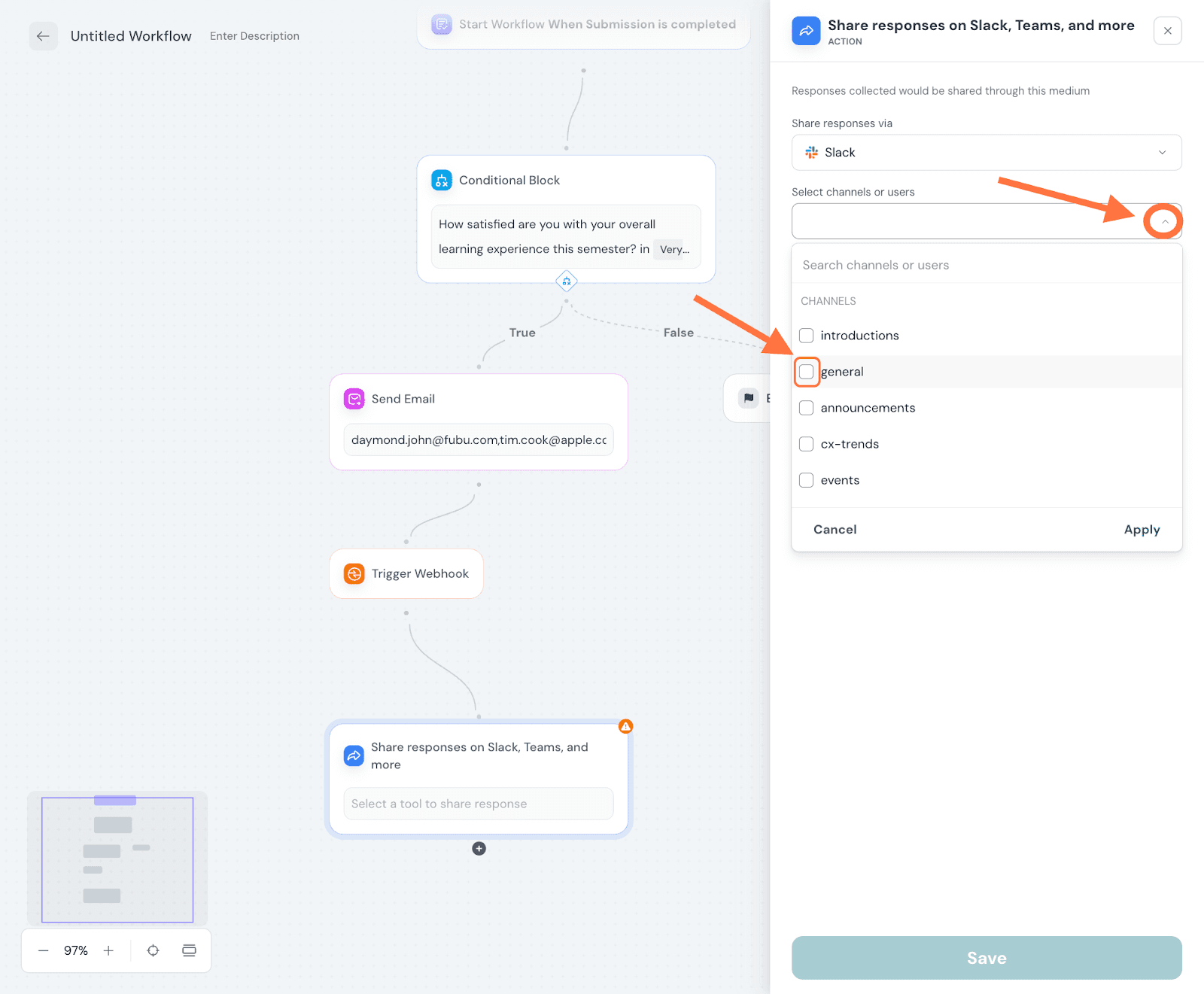Click the orange warning badge on share node

coord(625,726)
